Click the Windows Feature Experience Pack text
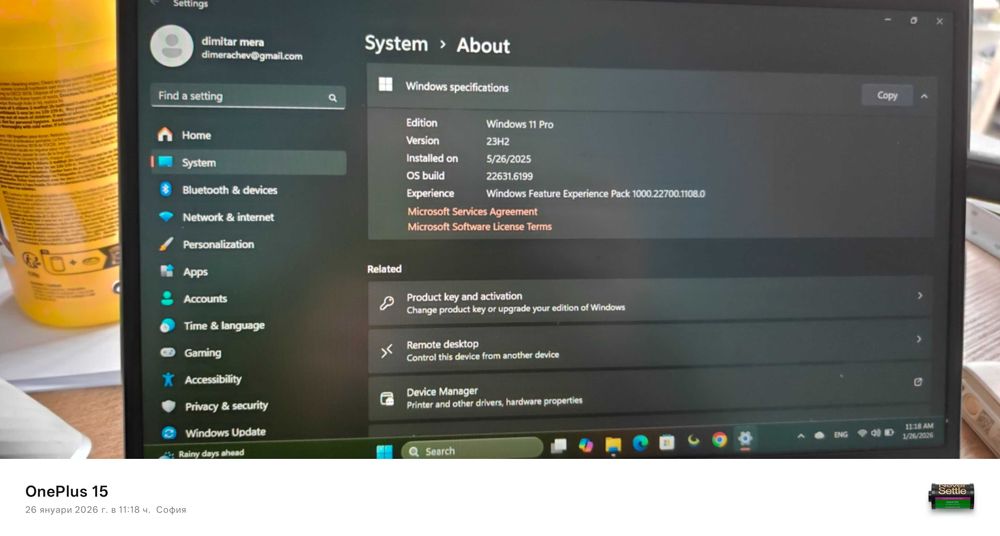The image size is (1000, 536). [x=596, y=193]
